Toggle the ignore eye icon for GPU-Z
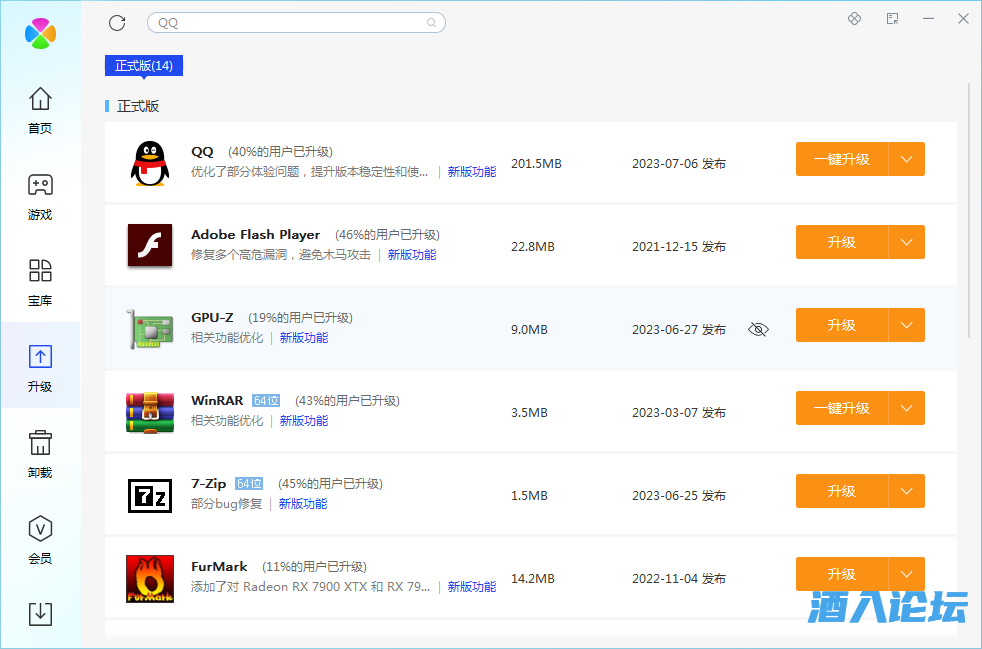Viewport: 982px width, 649px height. point(758,329)
